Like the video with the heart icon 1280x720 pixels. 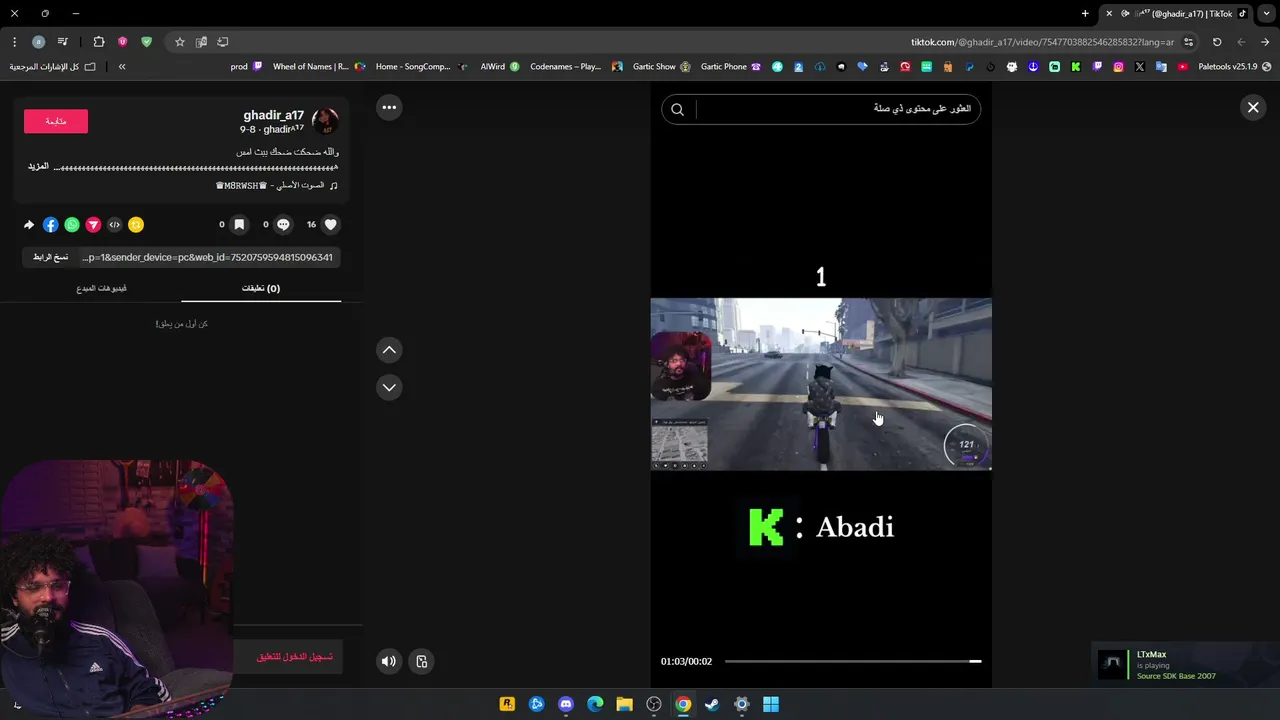pyautogui.click(x=331, y=225)
